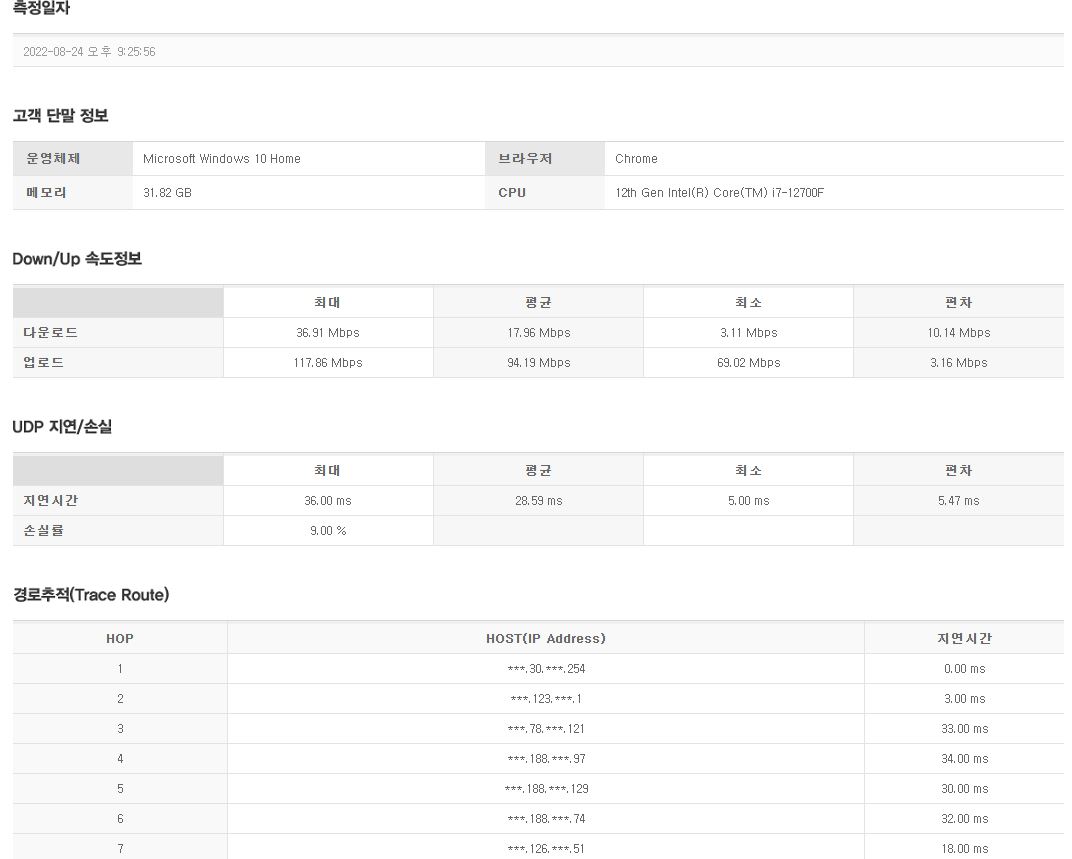Viewport: 1072px width, 859px height.
Task: Select the 94.19 Mbps average upload value
Action: [538, 363]
